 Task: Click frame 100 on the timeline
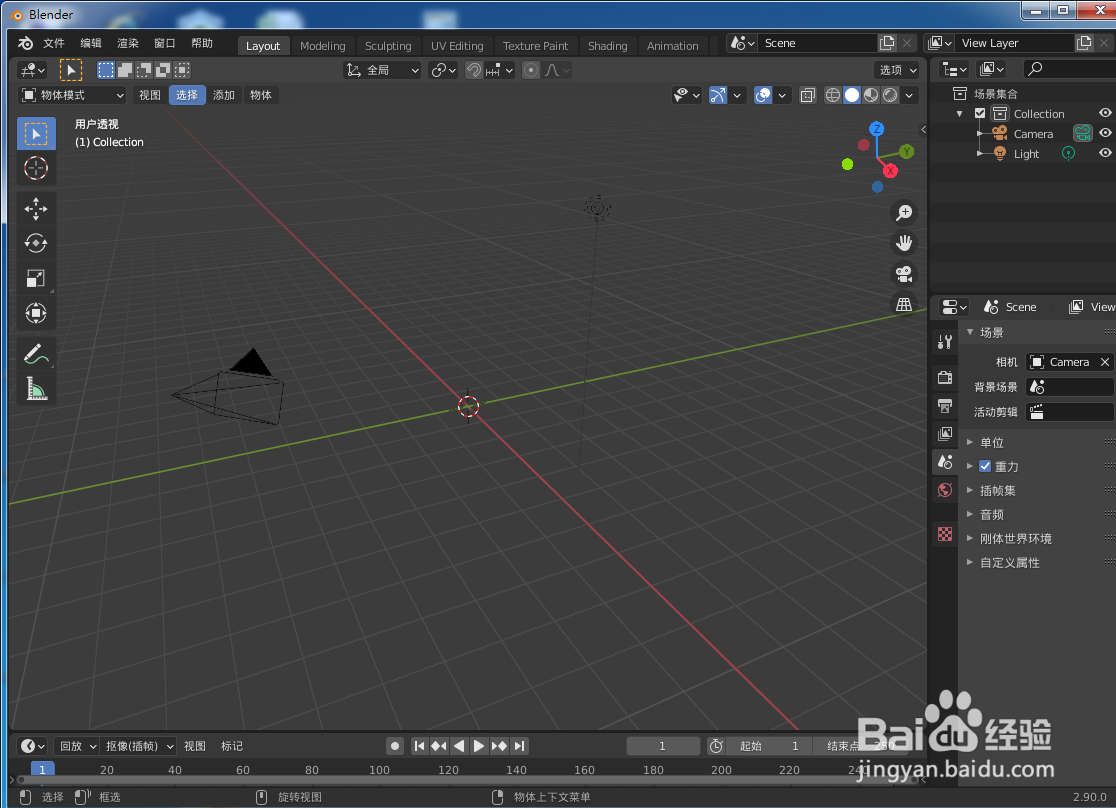tap(379, 770)
